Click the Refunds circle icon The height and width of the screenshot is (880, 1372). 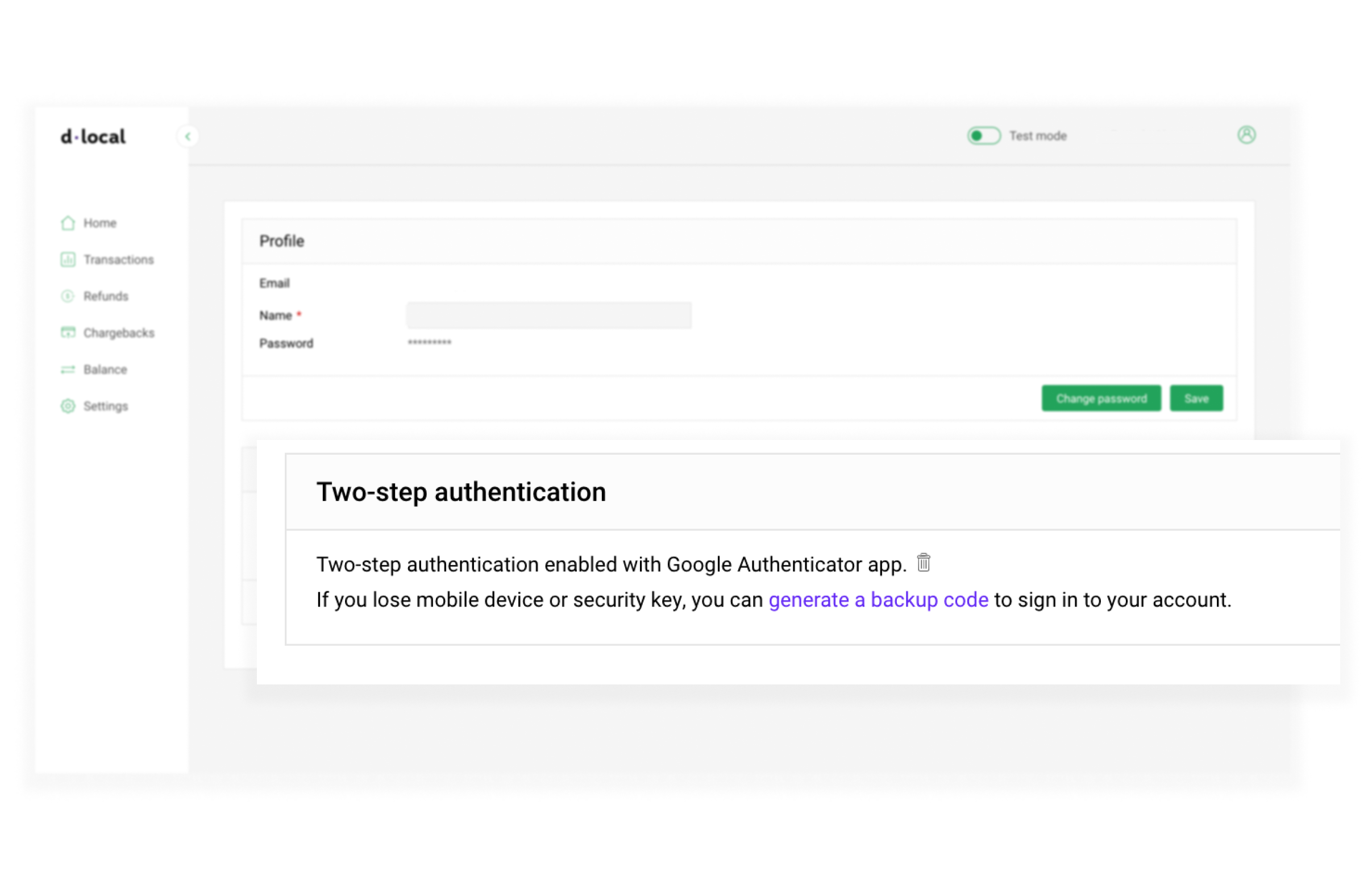pyautogui.click(x=68, y=296)
